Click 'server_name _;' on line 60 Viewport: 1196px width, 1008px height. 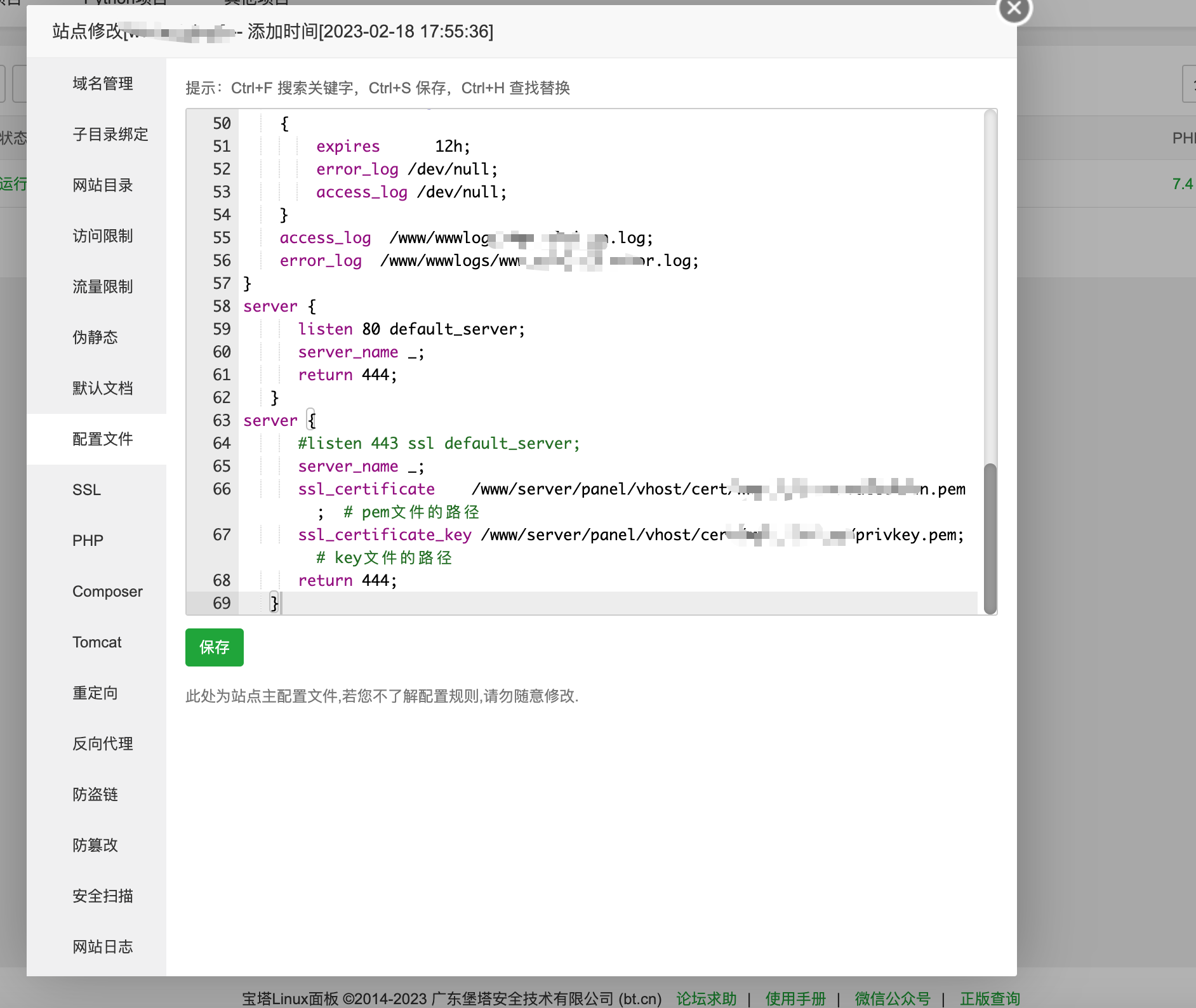point(361,352)
